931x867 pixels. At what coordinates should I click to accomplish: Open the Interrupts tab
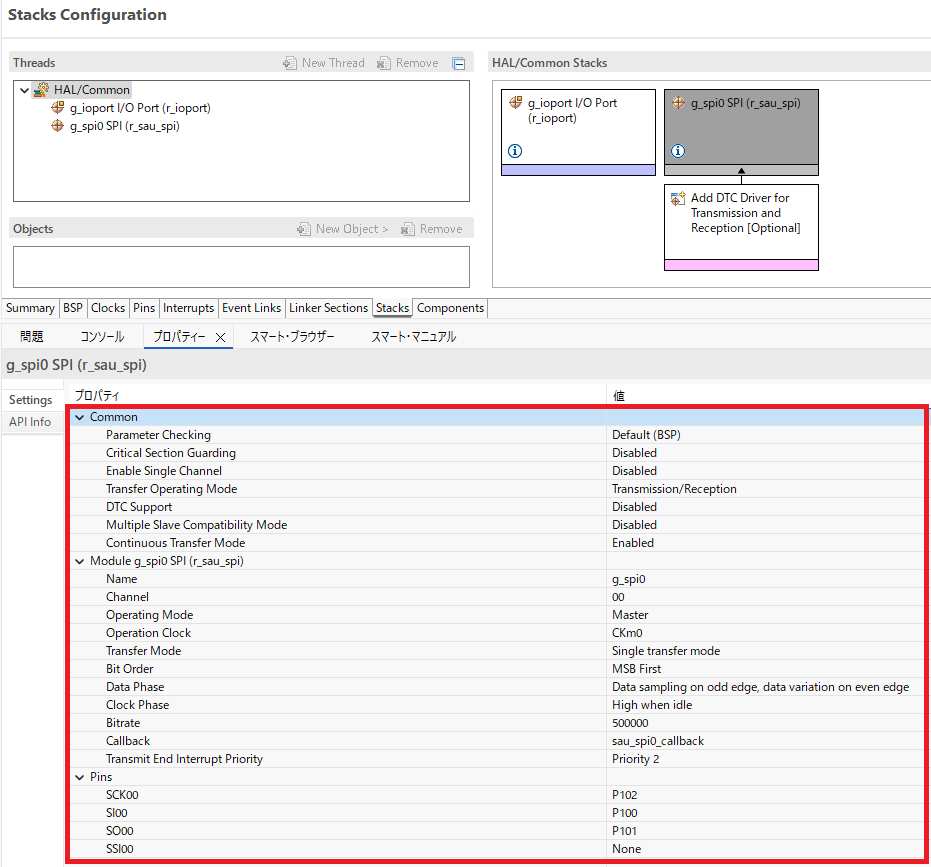(188, 308)
